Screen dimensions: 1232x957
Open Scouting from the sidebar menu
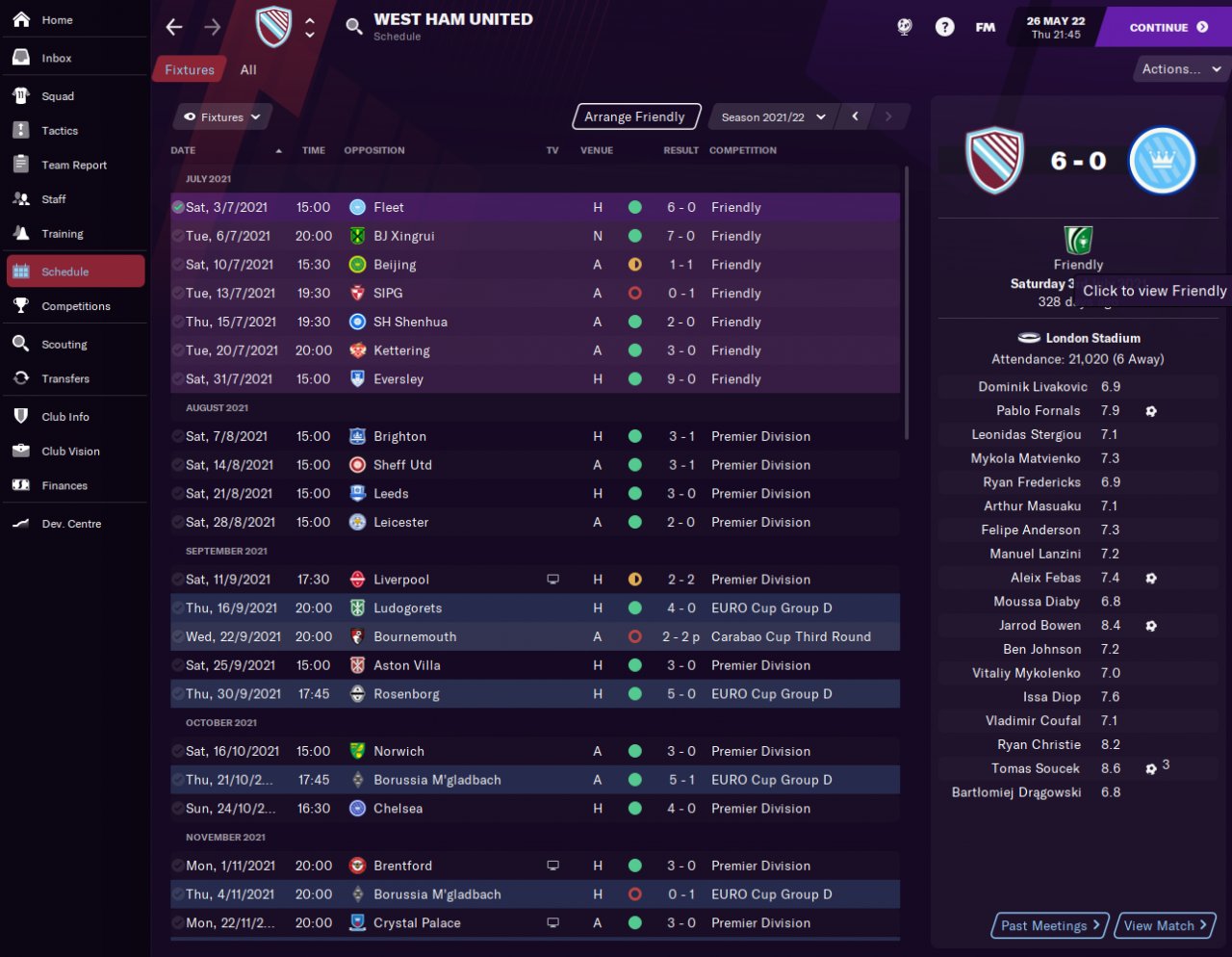pos(64,345)
